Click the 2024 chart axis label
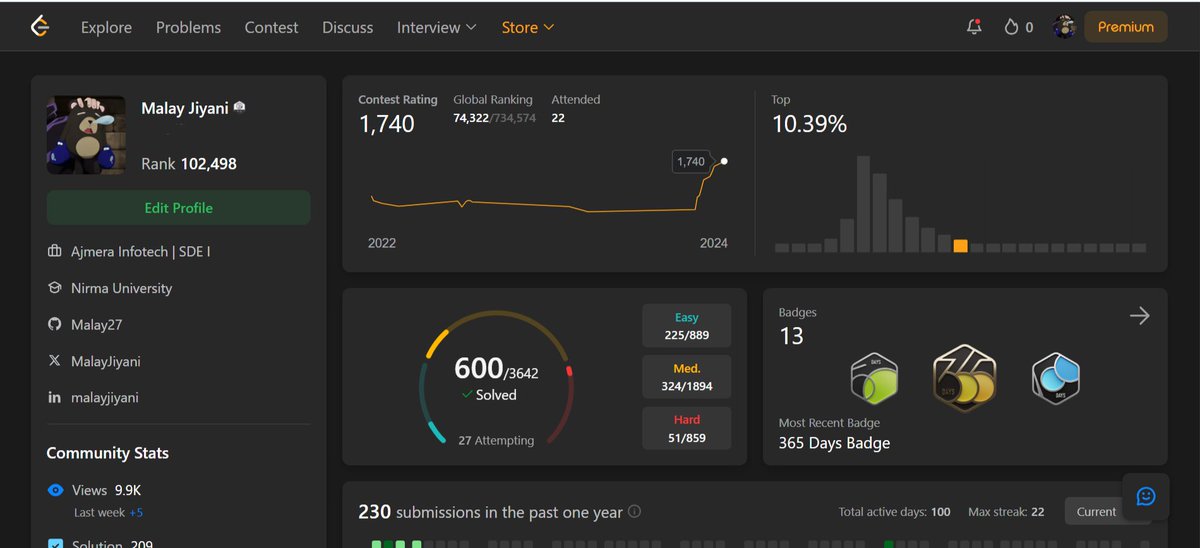Viewport: 1200px width, 548px height. [x=714, y=243]
